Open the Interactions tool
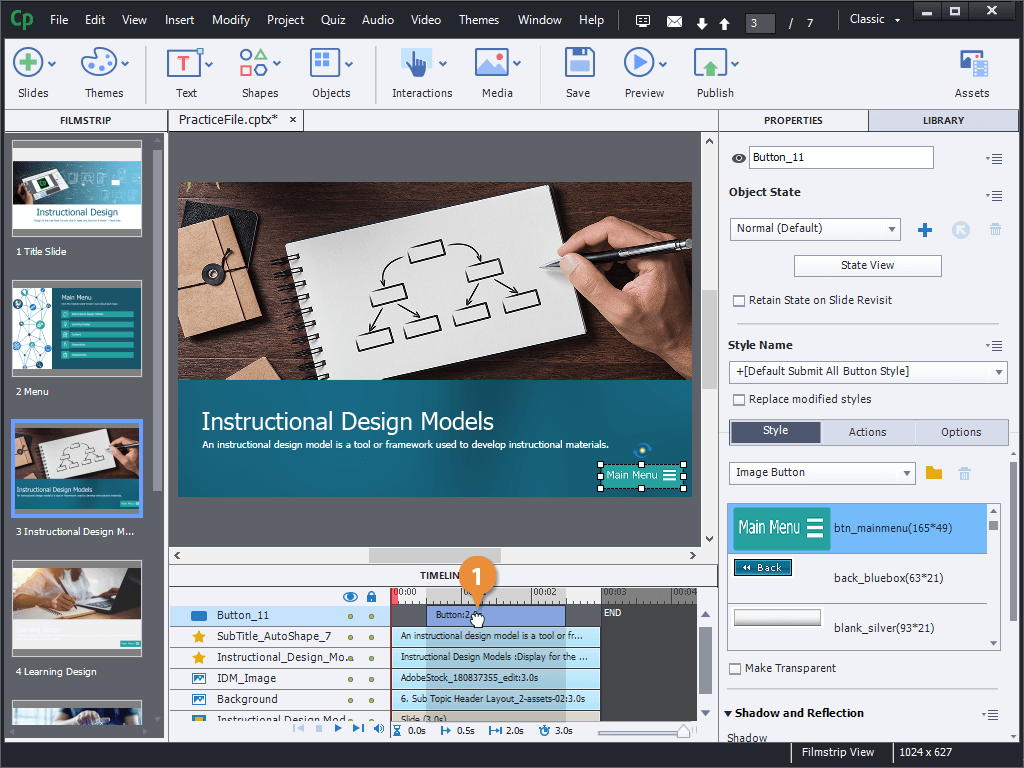 tap(416, 64)
